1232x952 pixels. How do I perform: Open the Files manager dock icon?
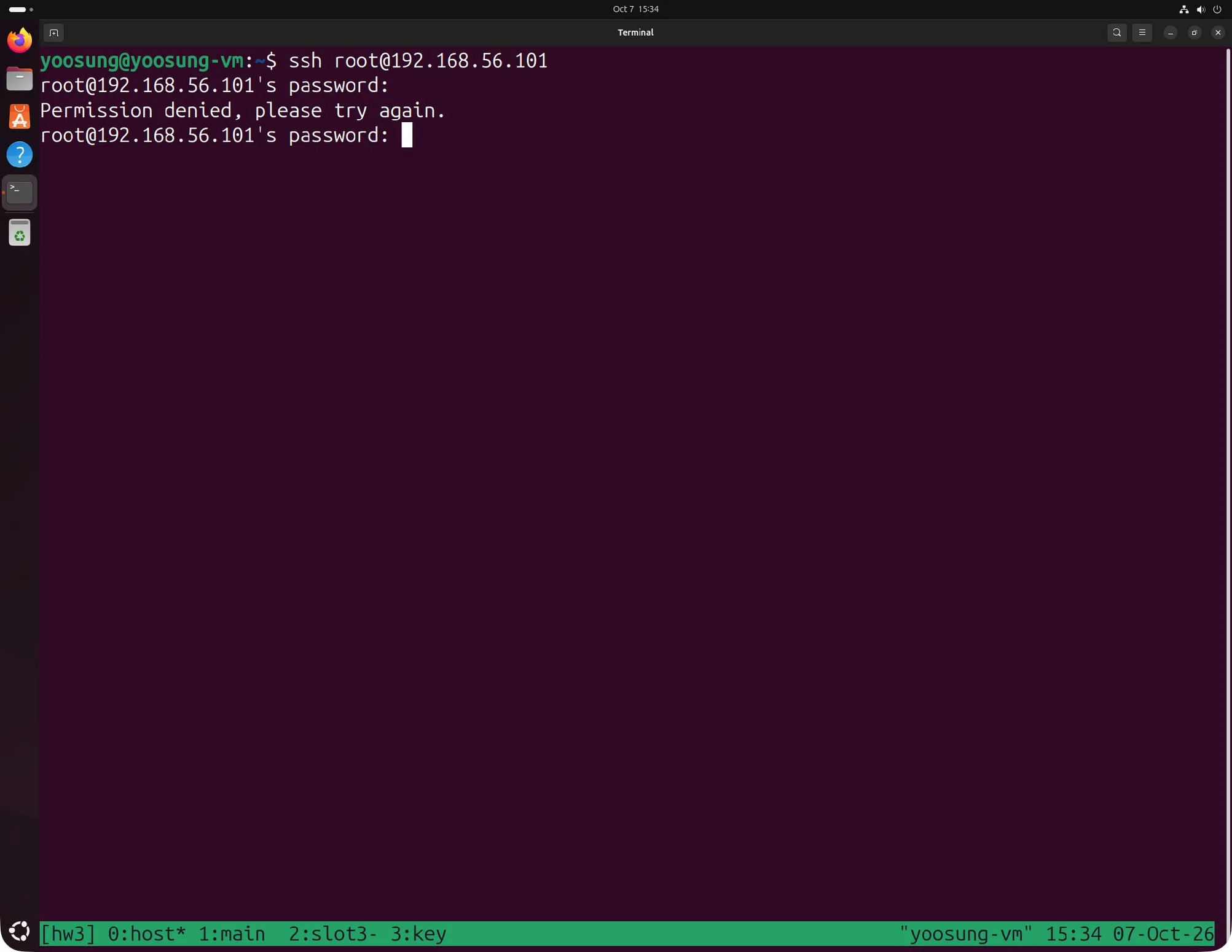20,79
